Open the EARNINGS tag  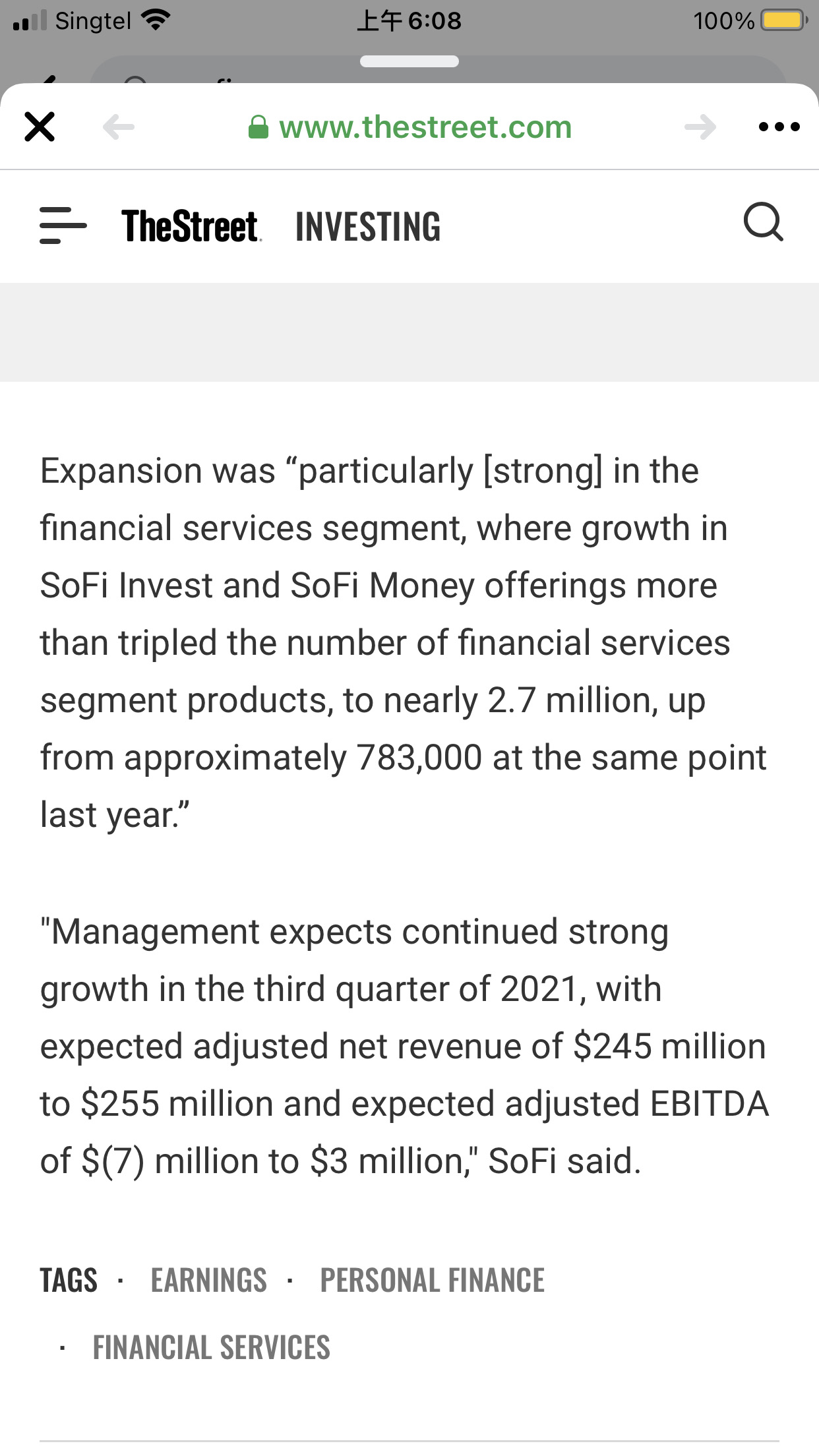[x=209, y=1281]
